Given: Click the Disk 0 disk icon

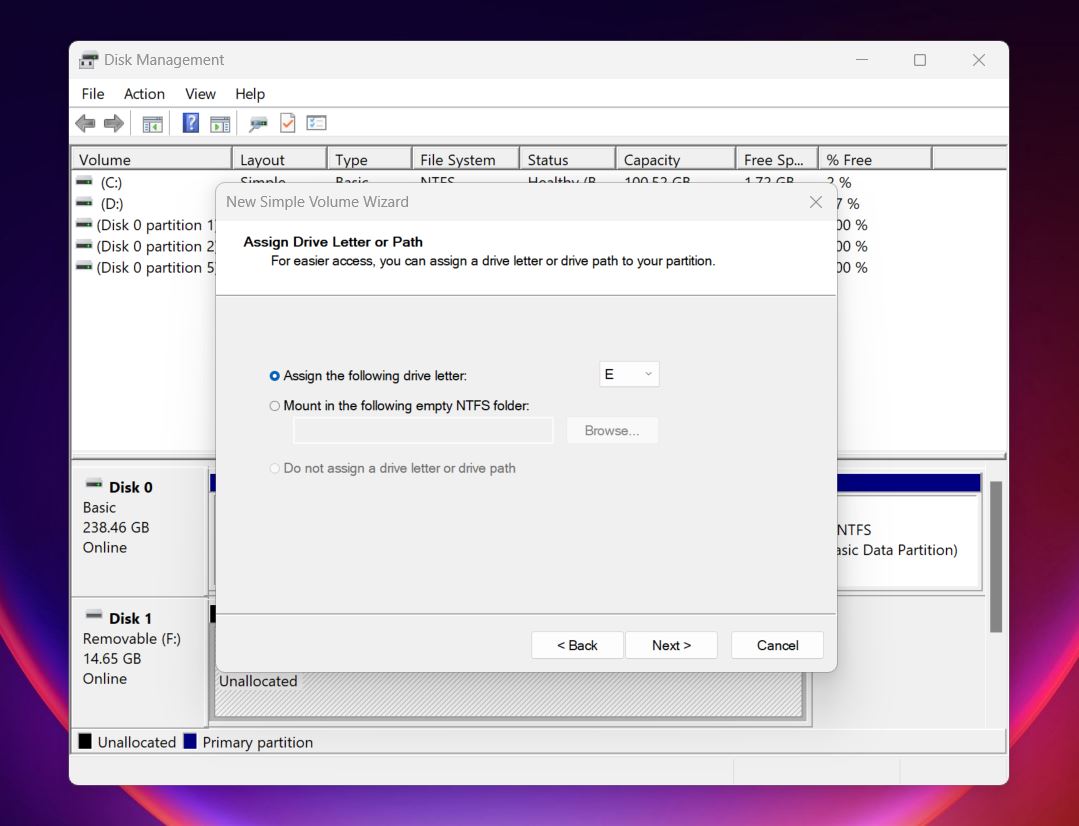Looking at the screenshot, I should [94, 483].
